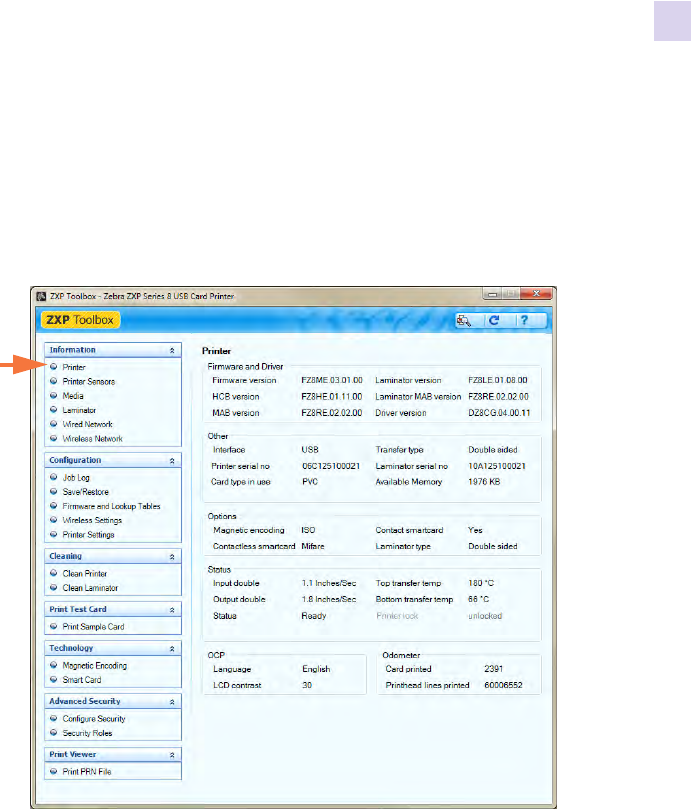Collapse the Advanced Security section chevron

click(x=172, y=702)
